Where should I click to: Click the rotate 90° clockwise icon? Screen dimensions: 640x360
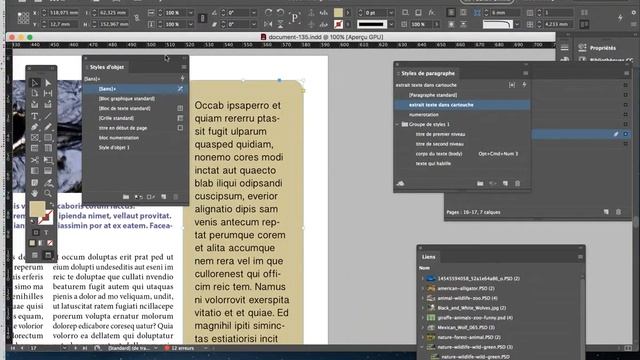click(x=268, y=13)
